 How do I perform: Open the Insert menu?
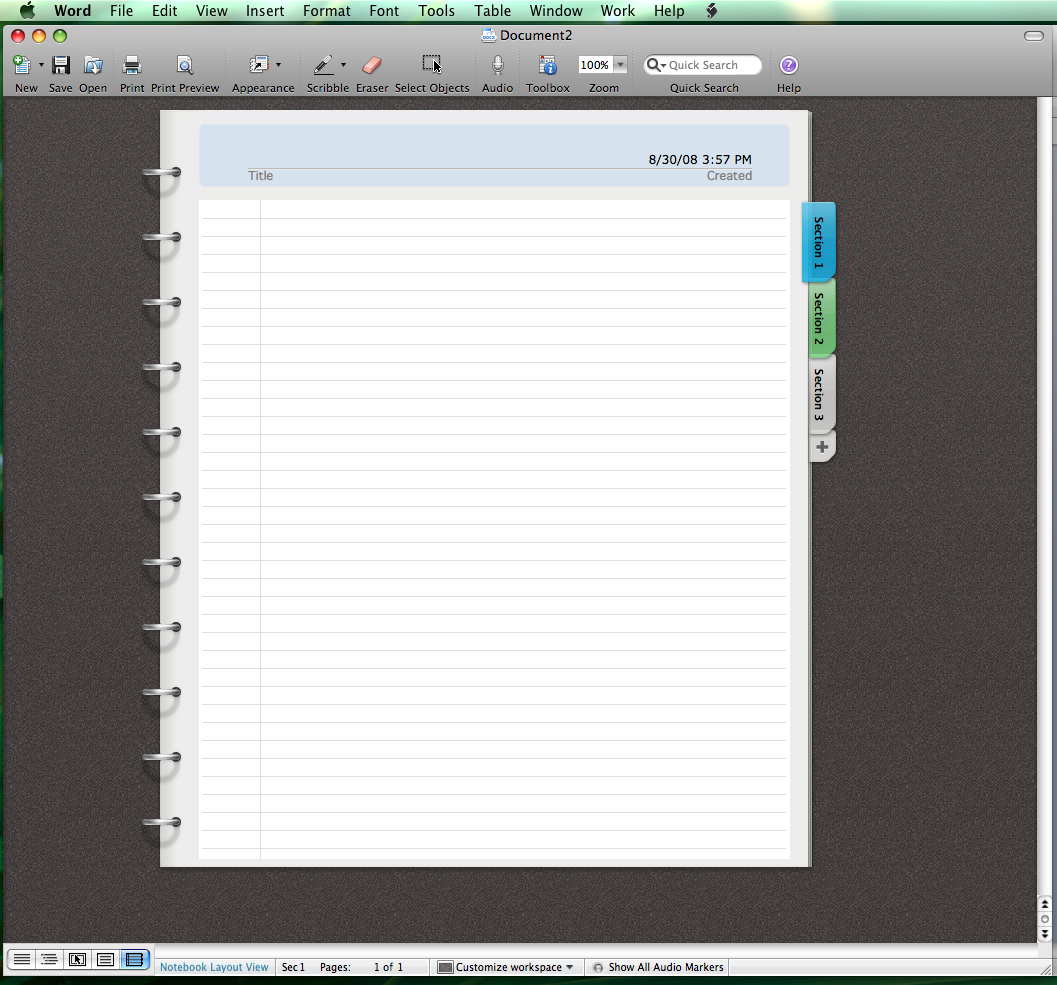[x=265, y=11]
